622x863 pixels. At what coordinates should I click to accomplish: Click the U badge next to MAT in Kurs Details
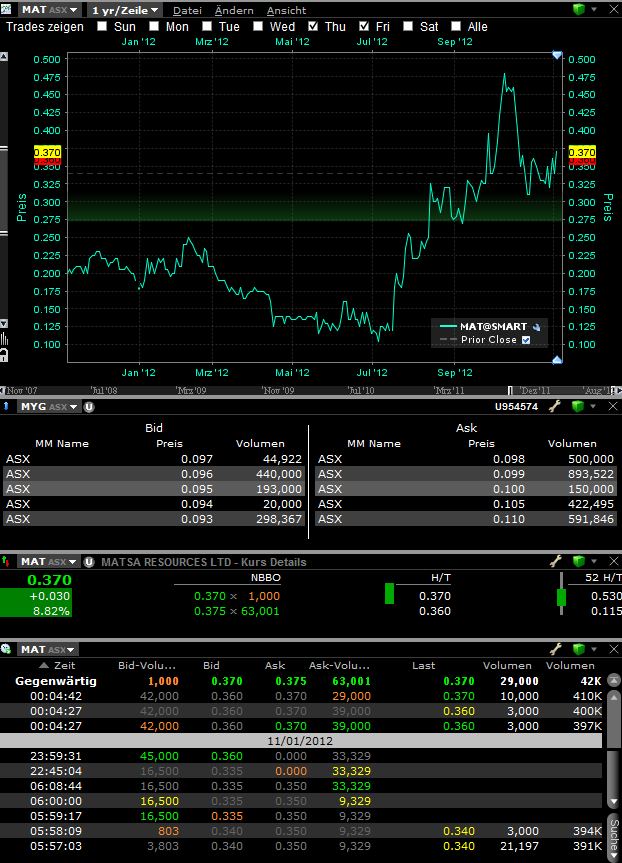[x=89, y=562]
